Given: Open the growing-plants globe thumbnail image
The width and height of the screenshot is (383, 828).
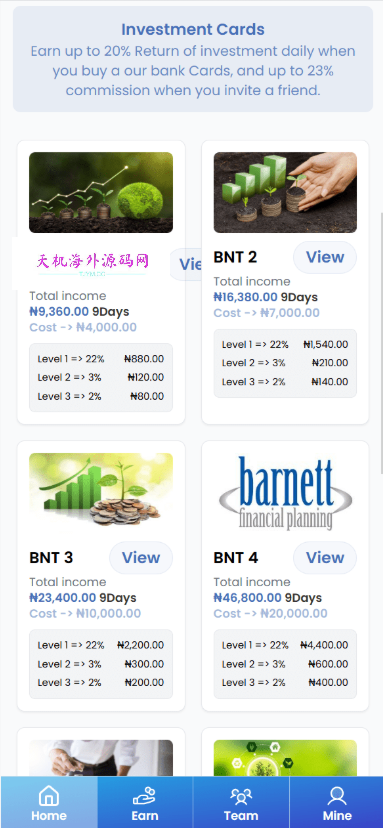Looking at the screenshot, I should pyautogui.click(x=101, y=192).
